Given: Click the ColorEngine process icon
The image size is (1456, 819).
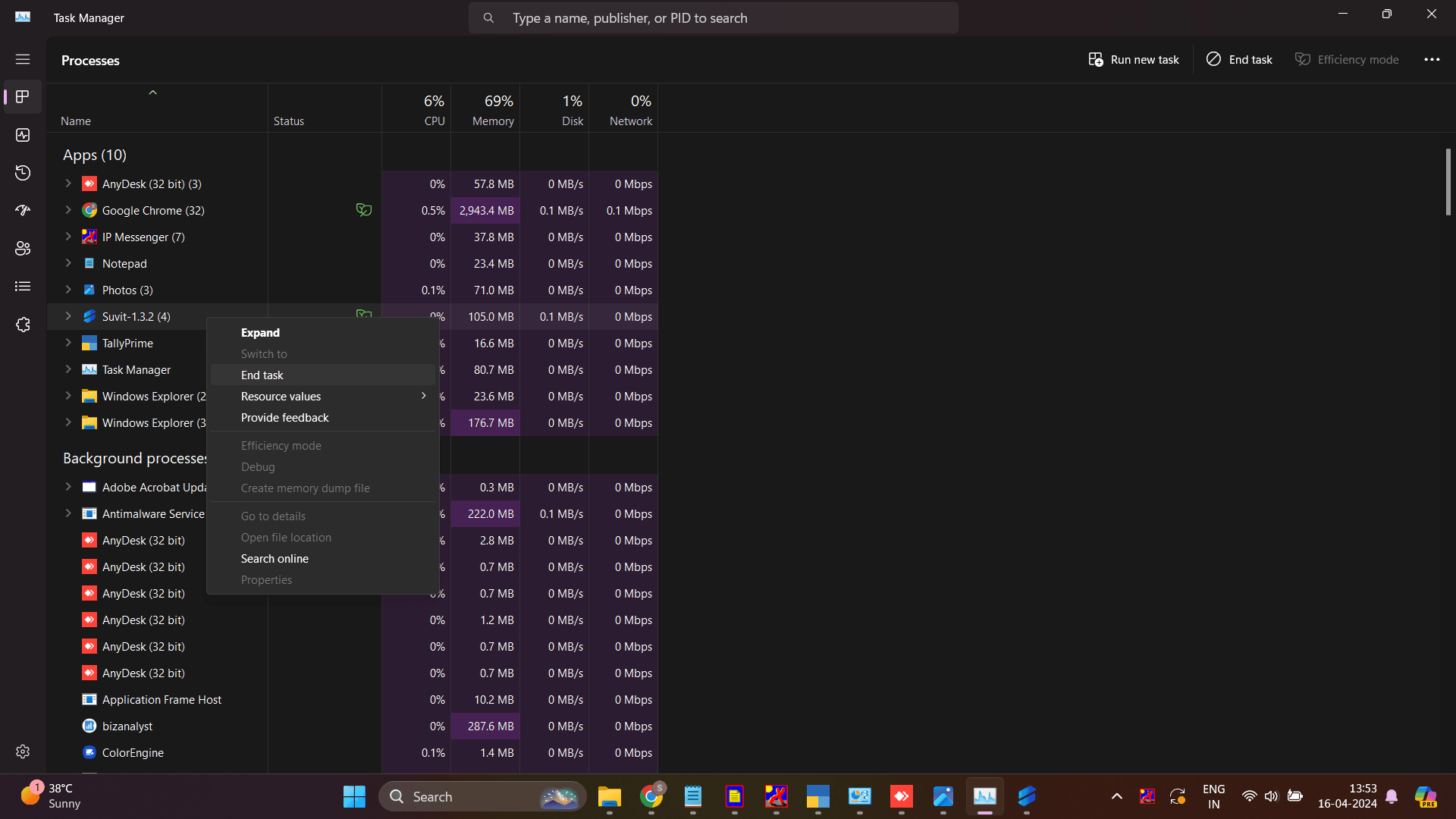Looking at the screenshot, I should point(89,752).
